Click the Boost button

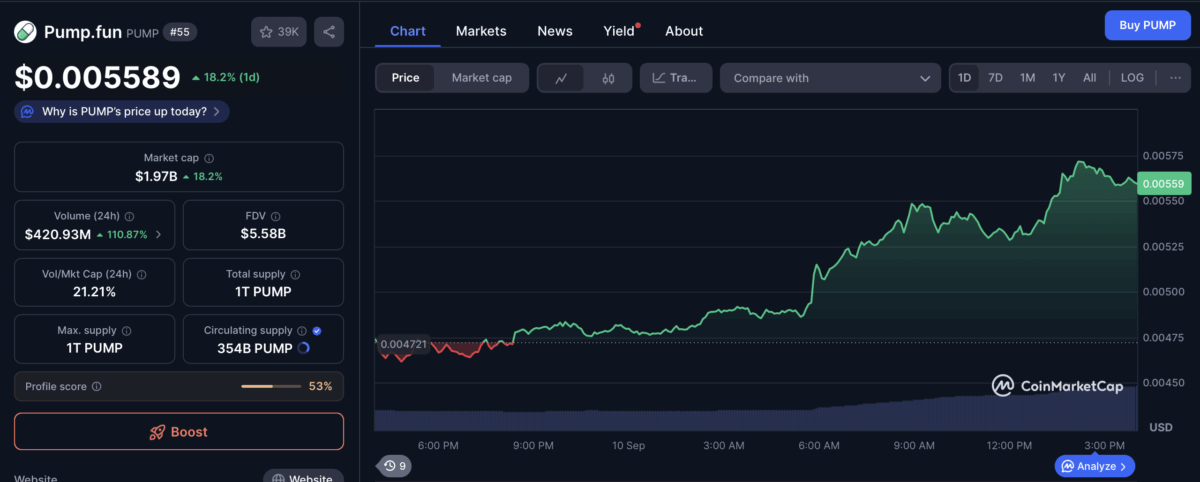pyautogui.click(x=179, y=431)
